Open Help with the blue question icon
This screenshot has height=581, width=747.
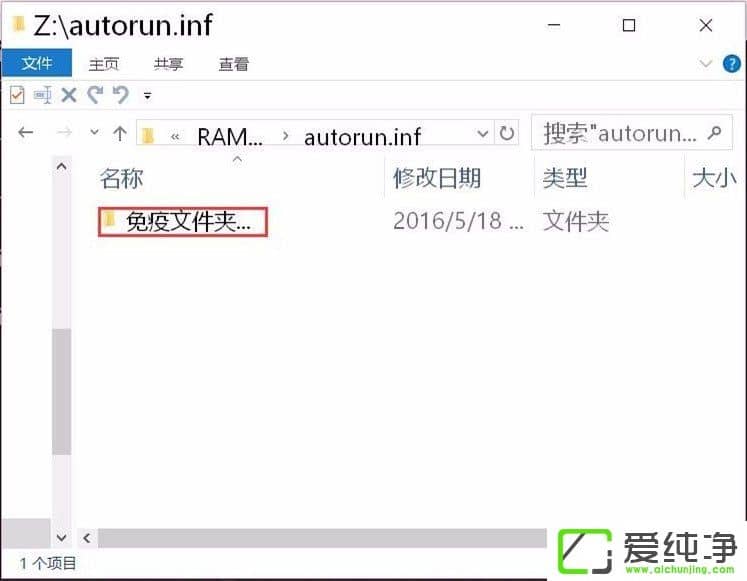click(x=731, y=63)
